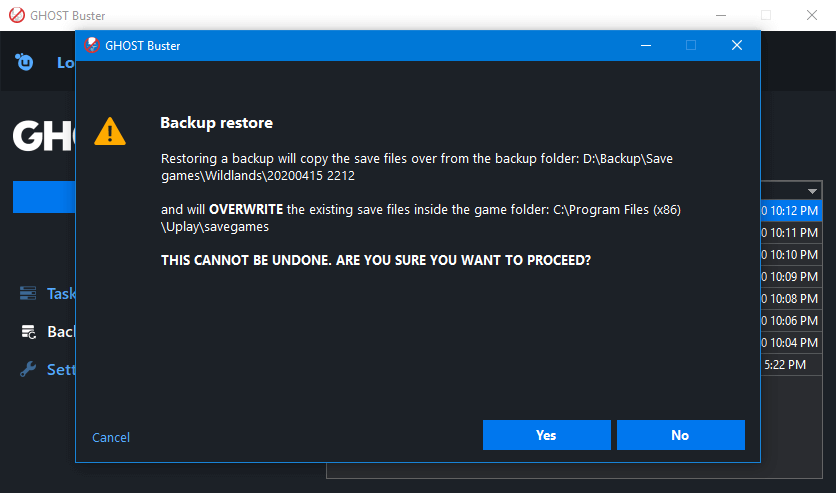Viewport: 836px width, 493px height.
Task: Select the 10:08 PM backup entry
Action: [791, 298]
